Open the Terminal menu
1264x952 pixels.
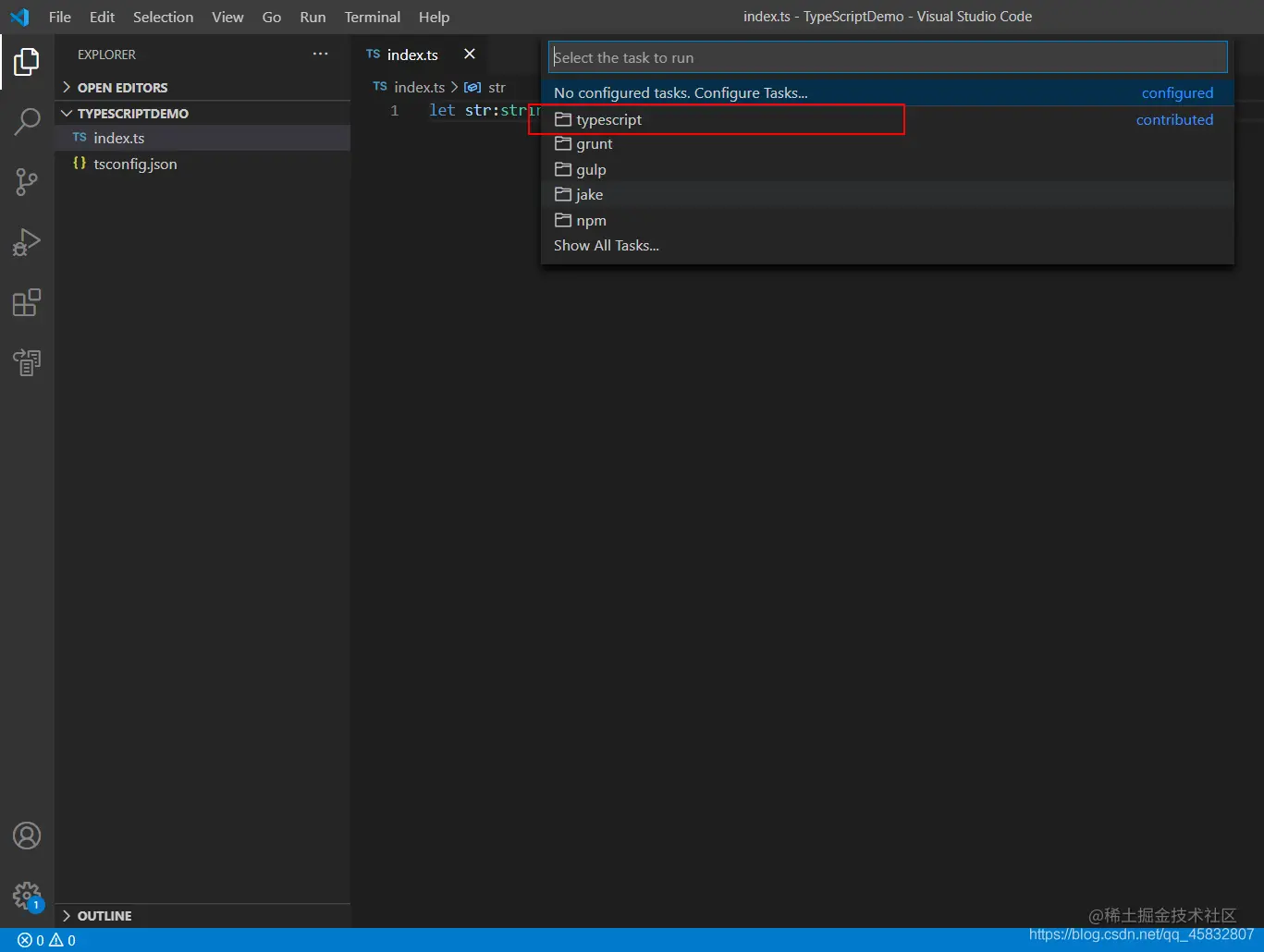click(x=373, y=17)
